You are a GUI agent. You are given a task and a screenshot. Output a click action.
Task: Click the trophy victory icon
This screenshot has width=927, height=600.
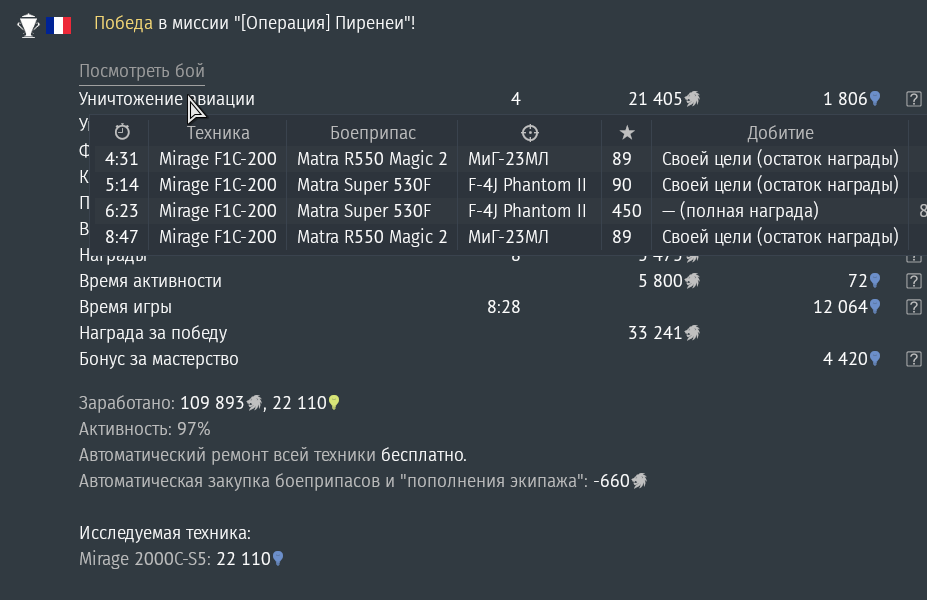[28, 25]
